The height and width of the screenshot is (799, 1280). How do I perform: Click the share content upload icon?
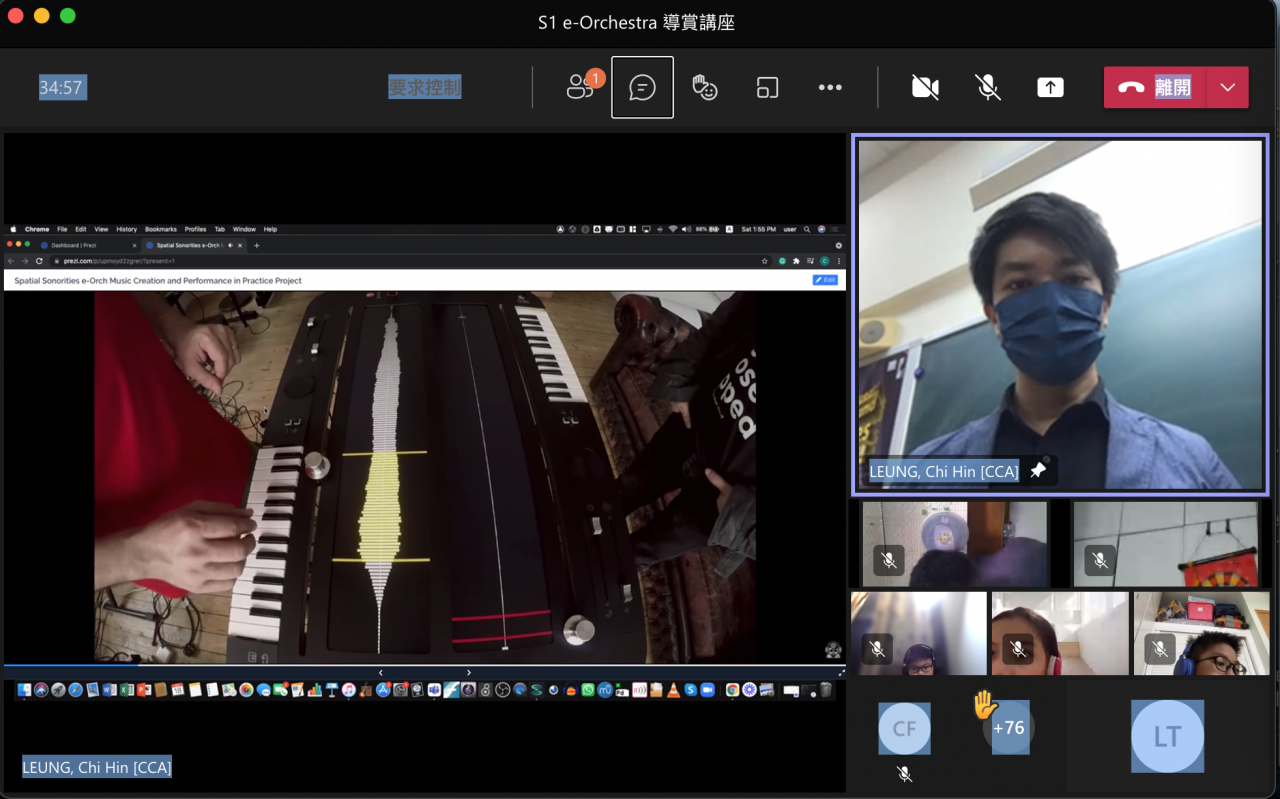pyautogui.click(x=1050, y=88)
